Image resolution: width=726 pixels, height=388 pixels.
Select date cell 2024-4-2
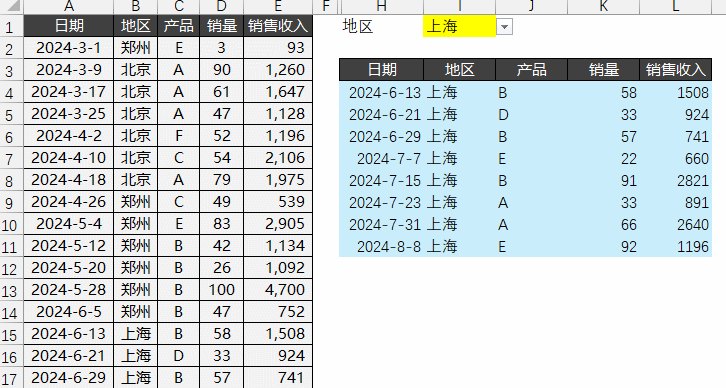(69, 136)
